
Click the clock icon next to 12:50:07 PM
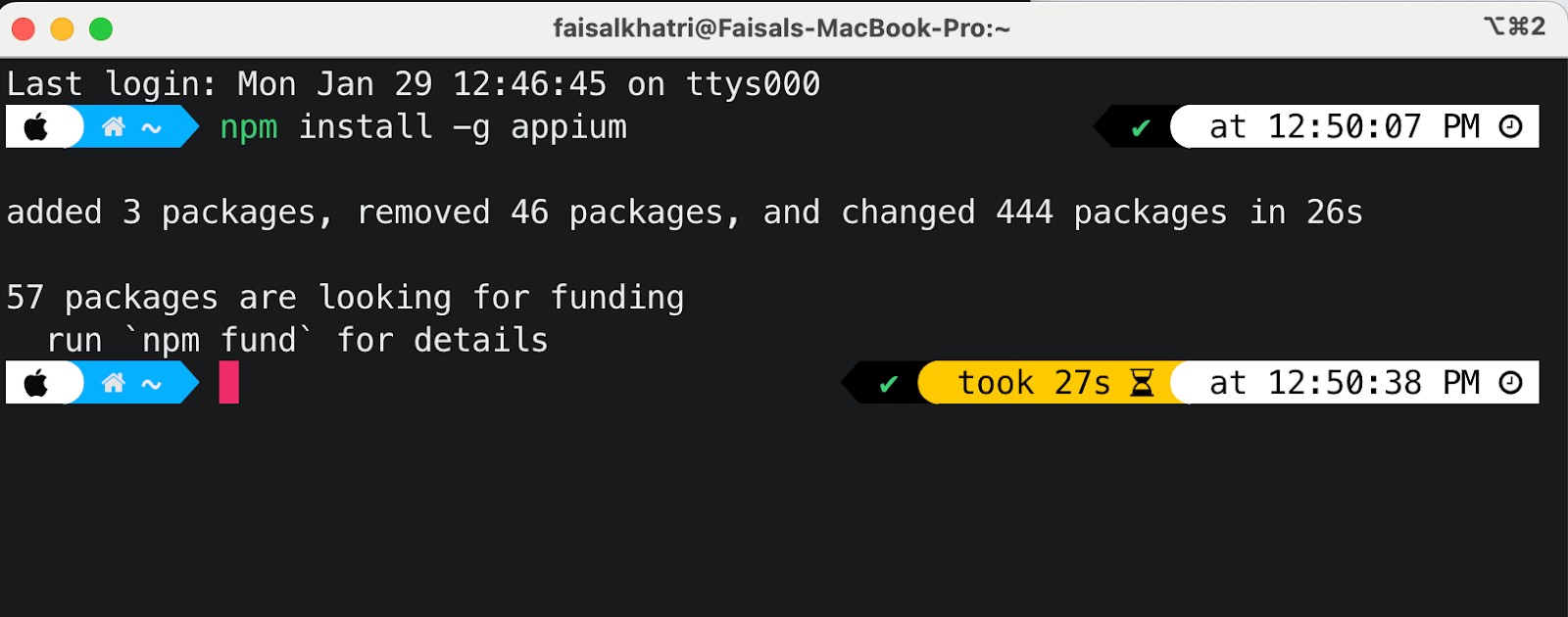pyautogui.click(x=1511, y=127)
